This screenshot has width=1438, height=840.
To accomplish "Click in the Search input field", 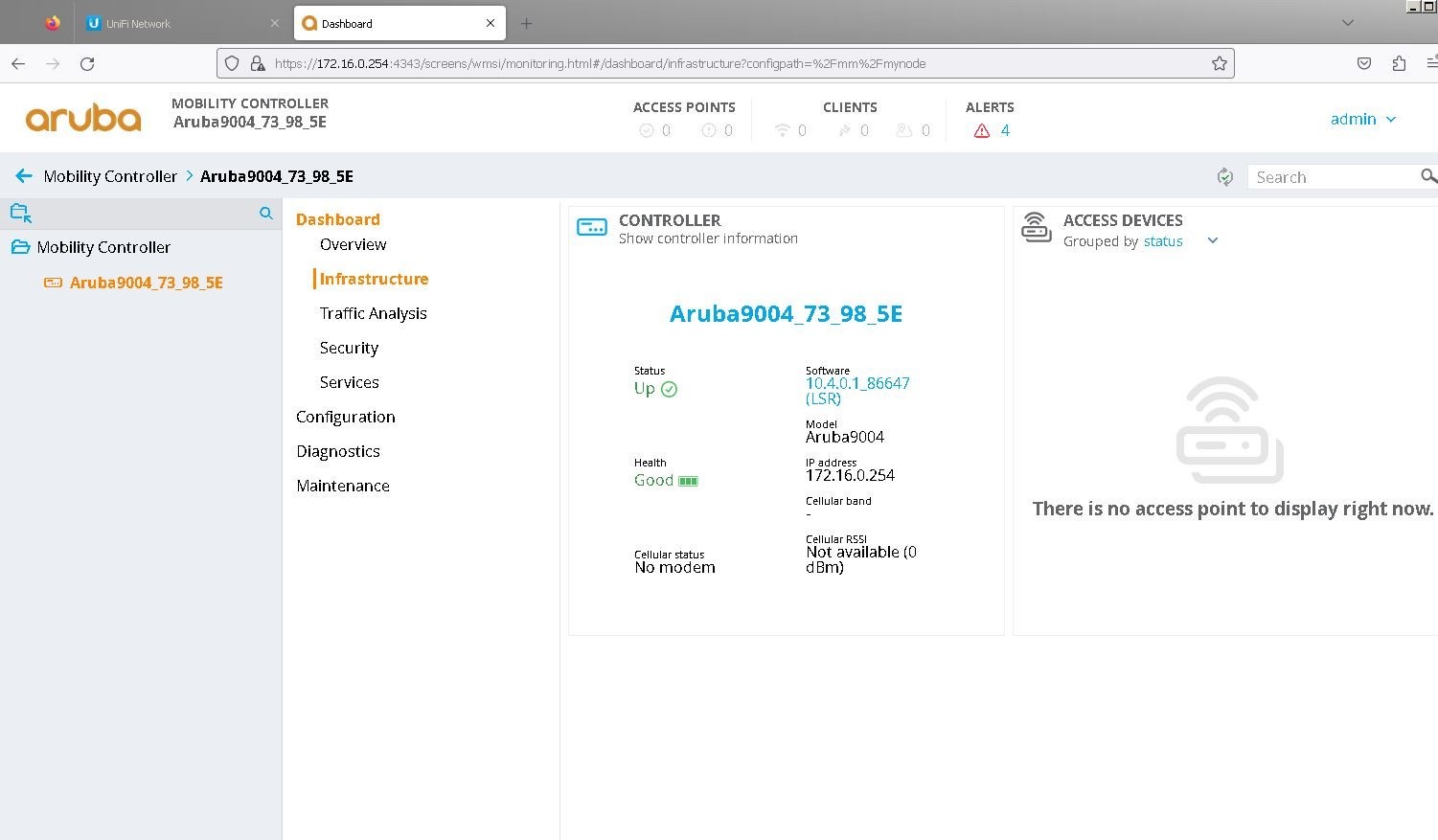I will click(x=1336, y=176).
